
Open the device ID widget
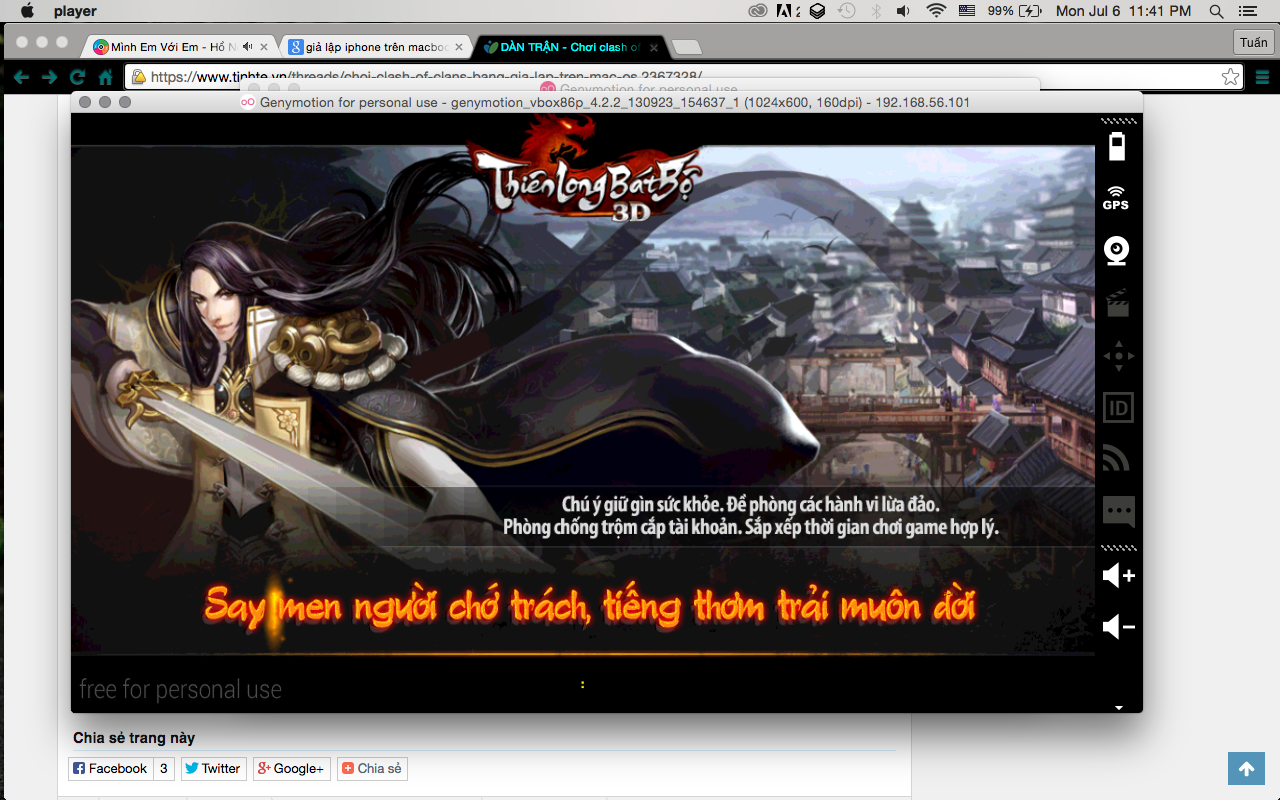1117,407
